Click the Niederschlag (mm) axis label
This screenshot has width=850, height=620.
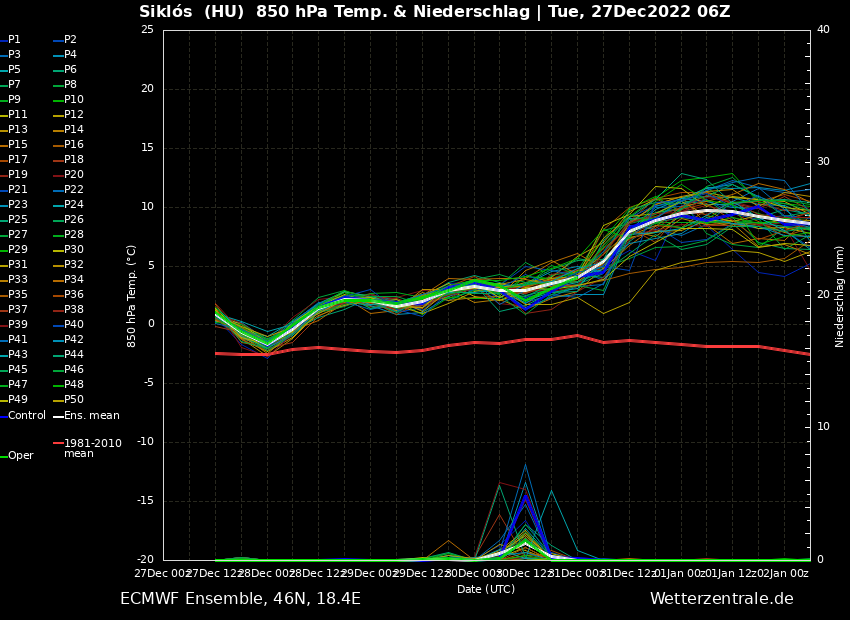(840, 296)
